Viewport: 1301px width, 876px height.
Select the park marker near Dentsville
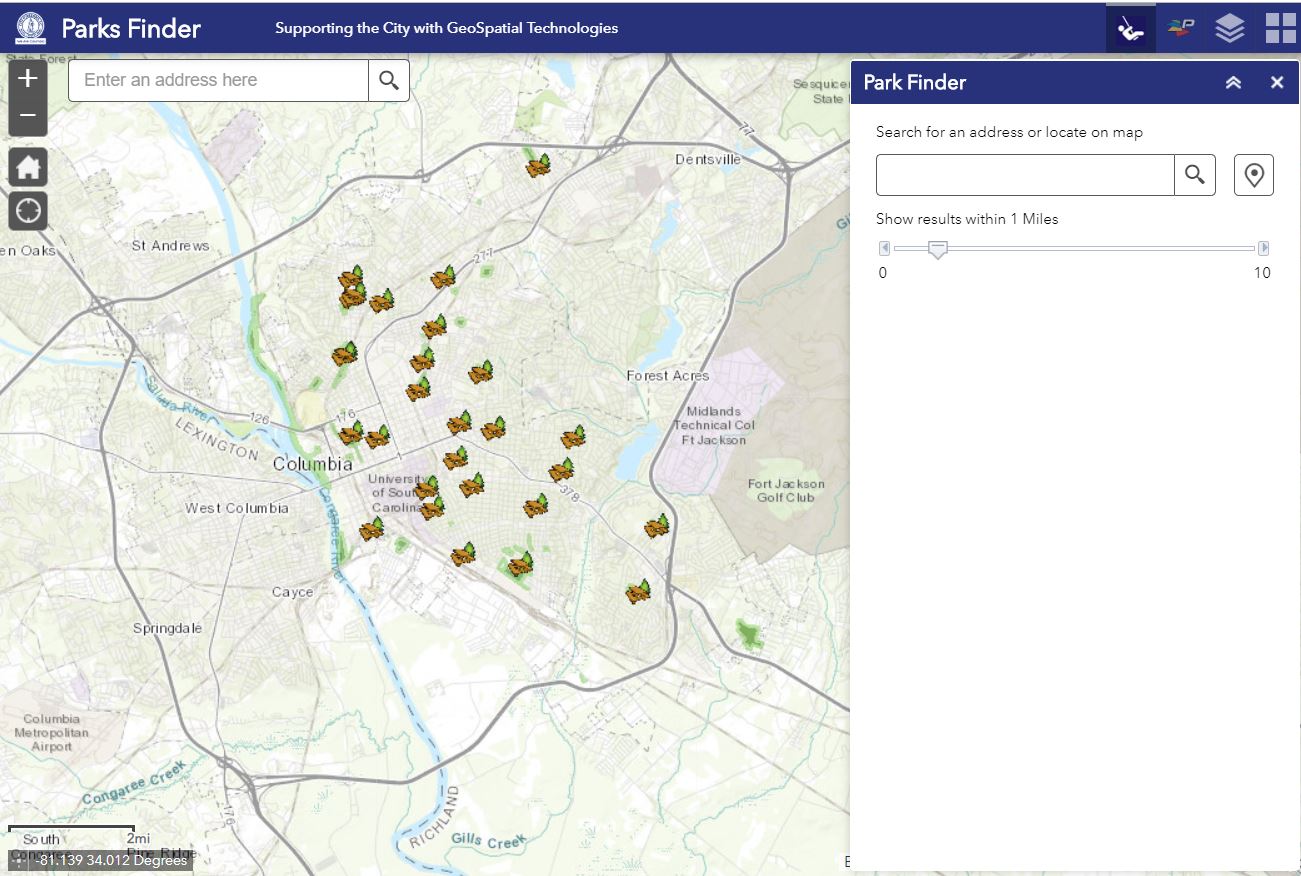click(539, 165)
